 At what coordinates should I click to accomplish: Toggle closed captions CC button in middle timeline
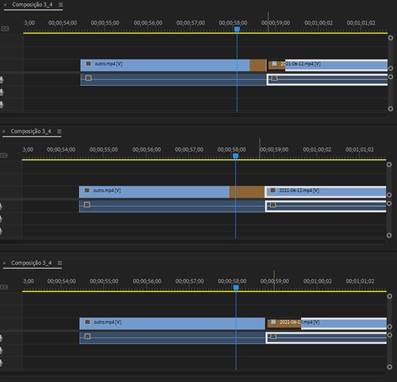tap(4, 155)
